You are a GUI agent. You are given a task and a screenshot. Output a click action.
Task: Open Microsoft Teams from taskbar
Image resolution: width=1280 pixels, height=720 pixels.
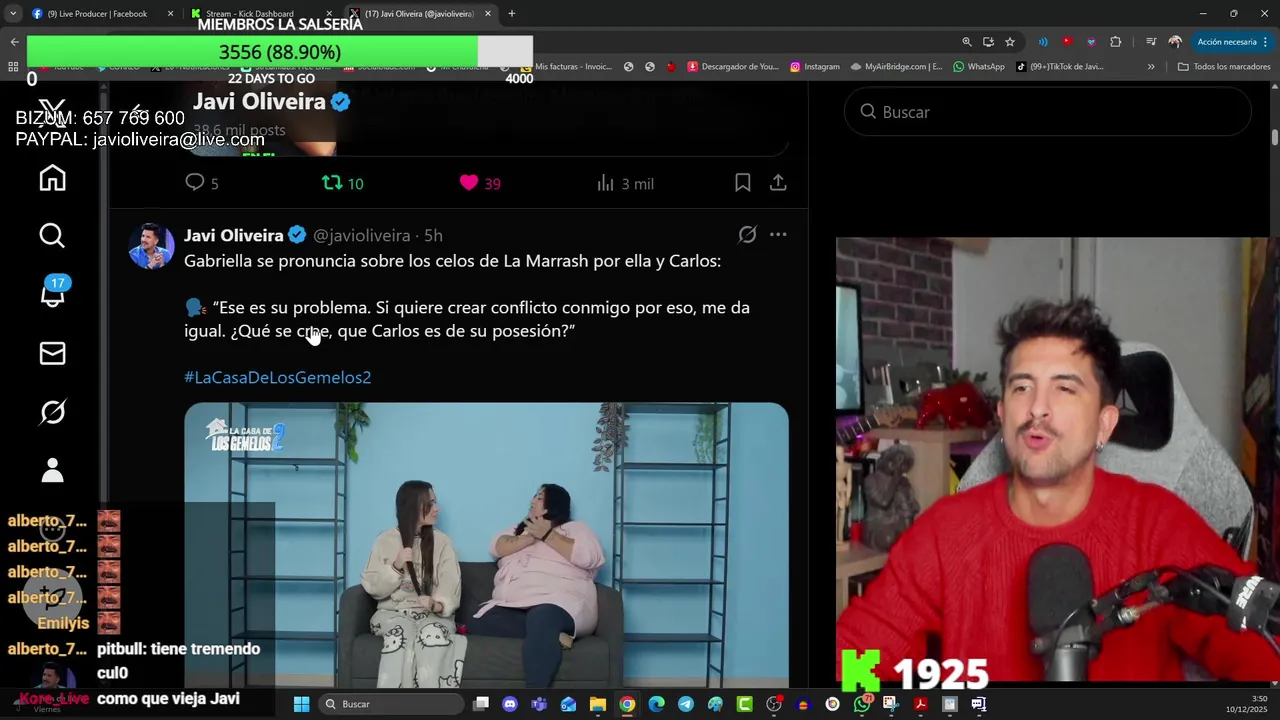(x=539, y=704)
